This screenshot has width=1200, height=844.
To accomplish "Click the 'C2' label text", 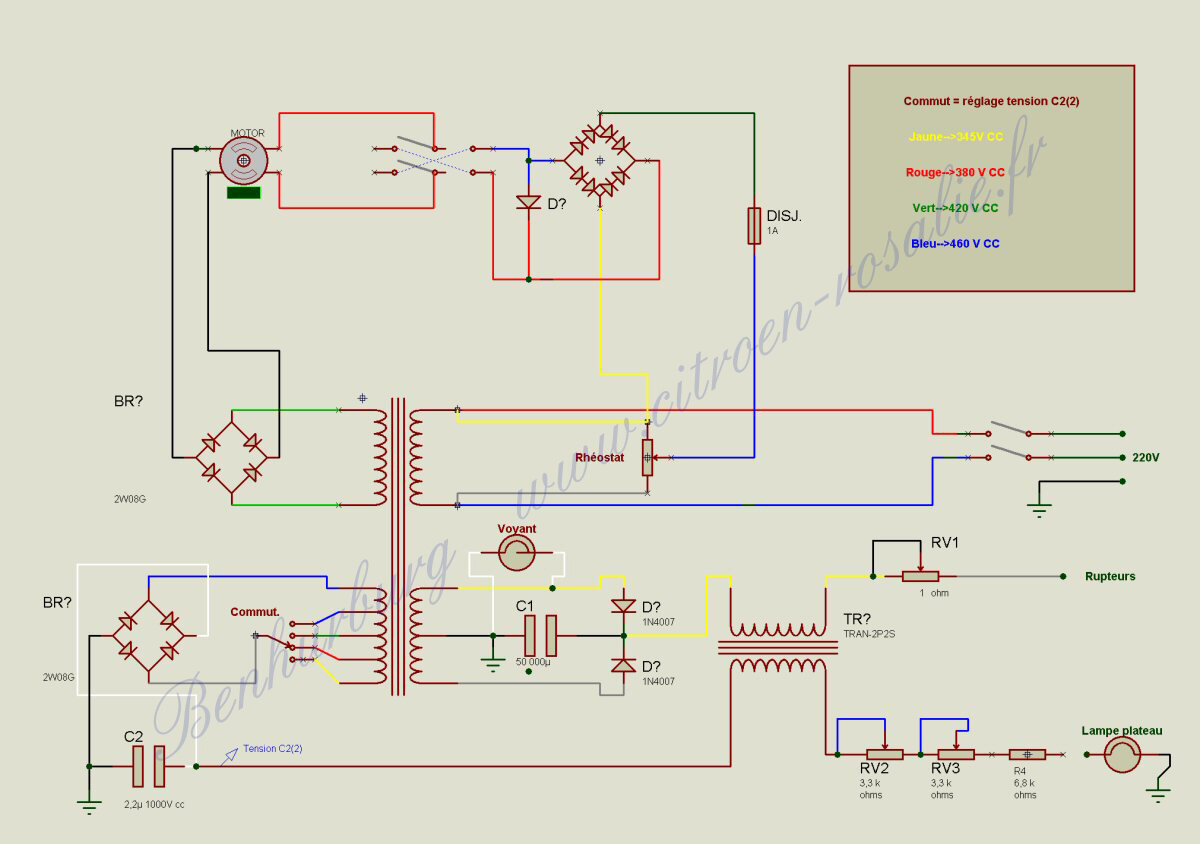I will [134, 737].
